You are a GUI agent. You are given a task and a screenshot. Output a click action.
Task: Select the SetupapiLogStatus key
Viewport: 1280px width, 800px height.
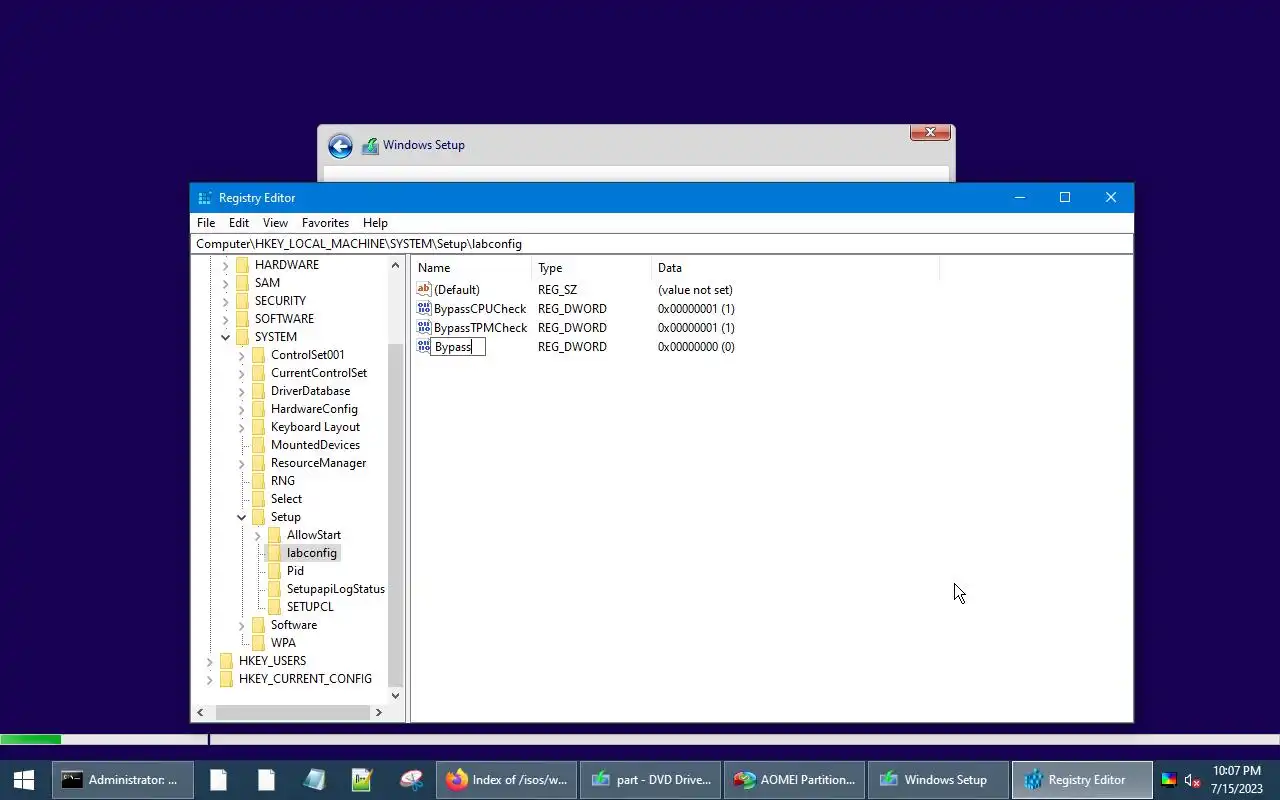click(335, 589)
